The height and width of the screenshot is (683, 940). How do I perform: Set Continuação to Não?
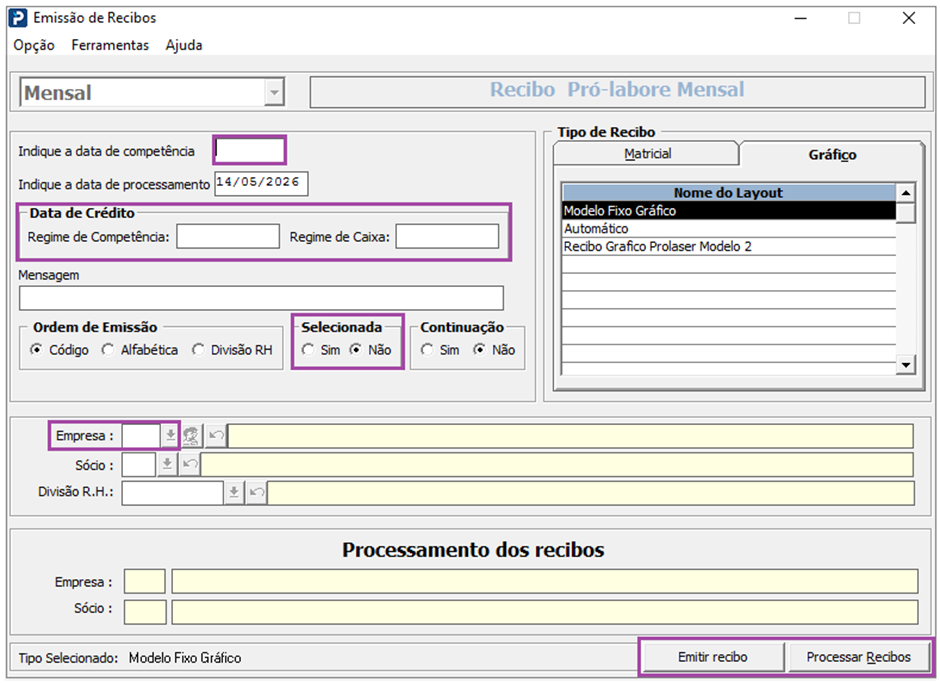tap(494, 350)
